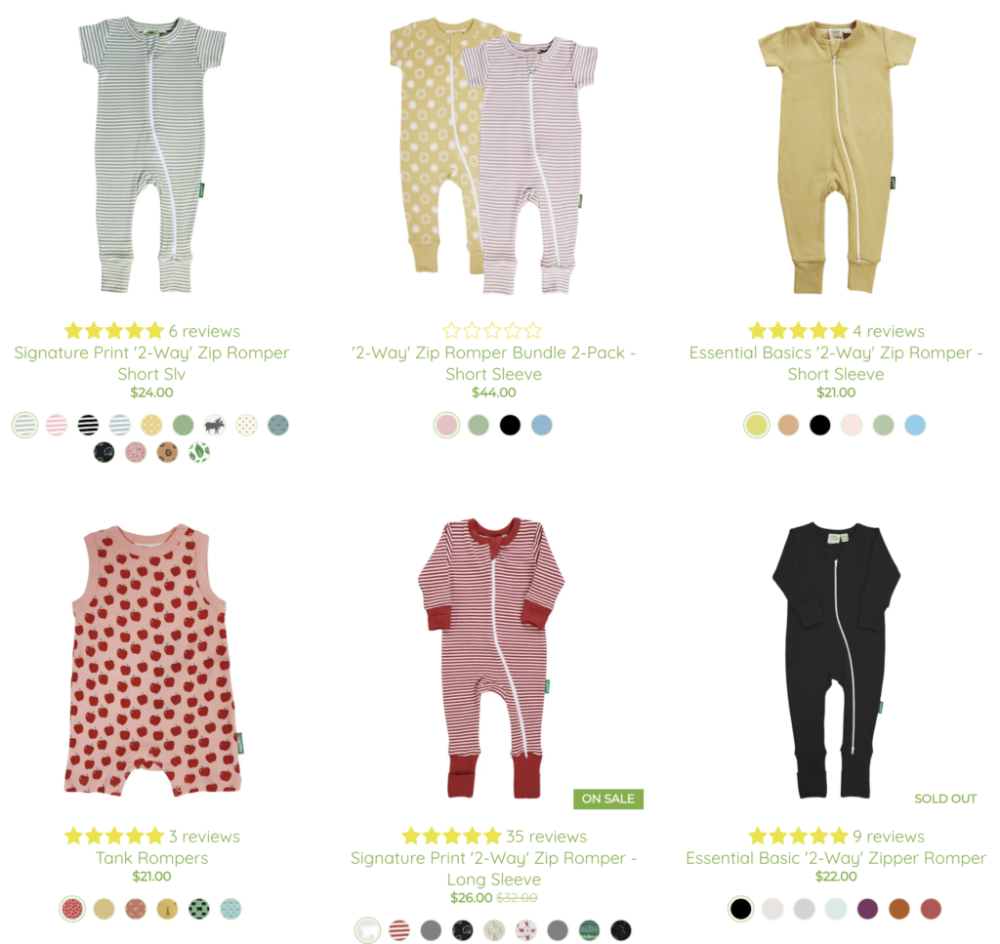
Task: Select green leaf print swatch
Action: pos(199,452)
